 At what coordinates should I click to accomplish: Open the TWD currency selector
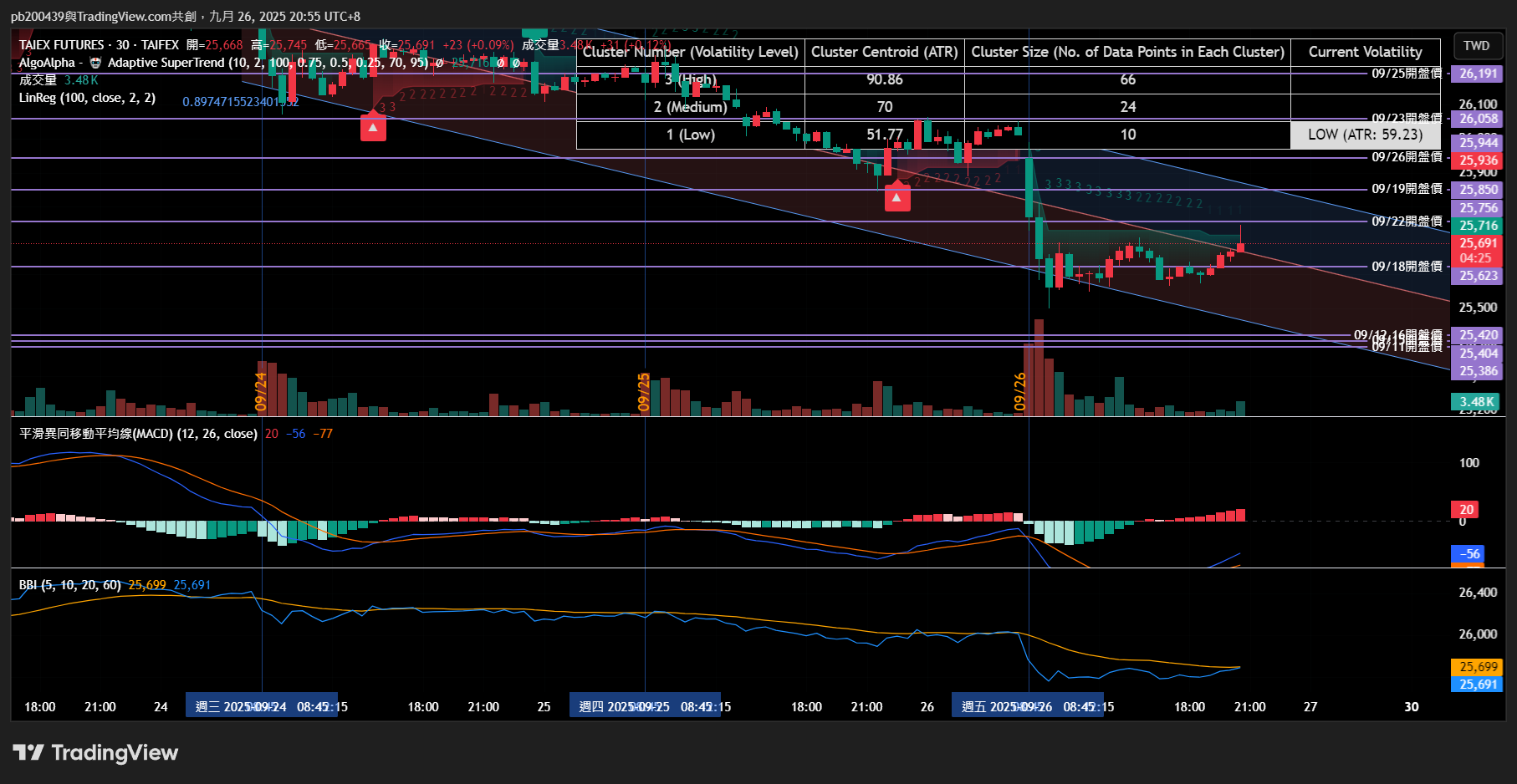[1477, 46]
